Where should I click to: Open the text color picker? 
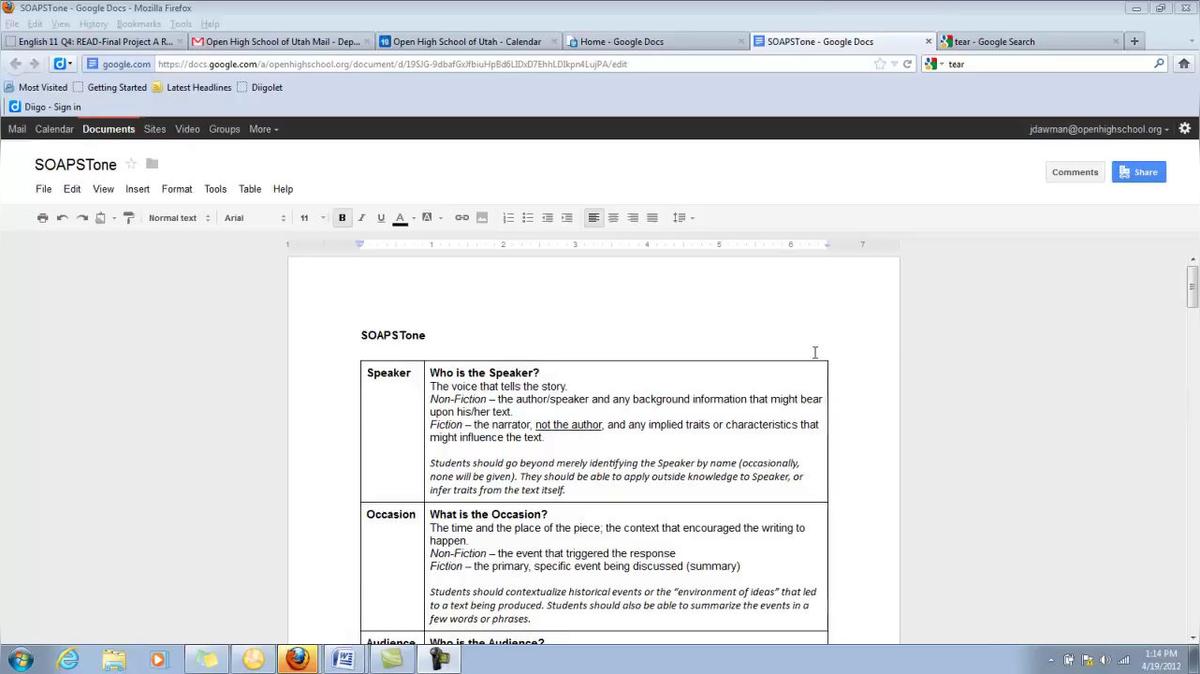click(x=400, y=218)
